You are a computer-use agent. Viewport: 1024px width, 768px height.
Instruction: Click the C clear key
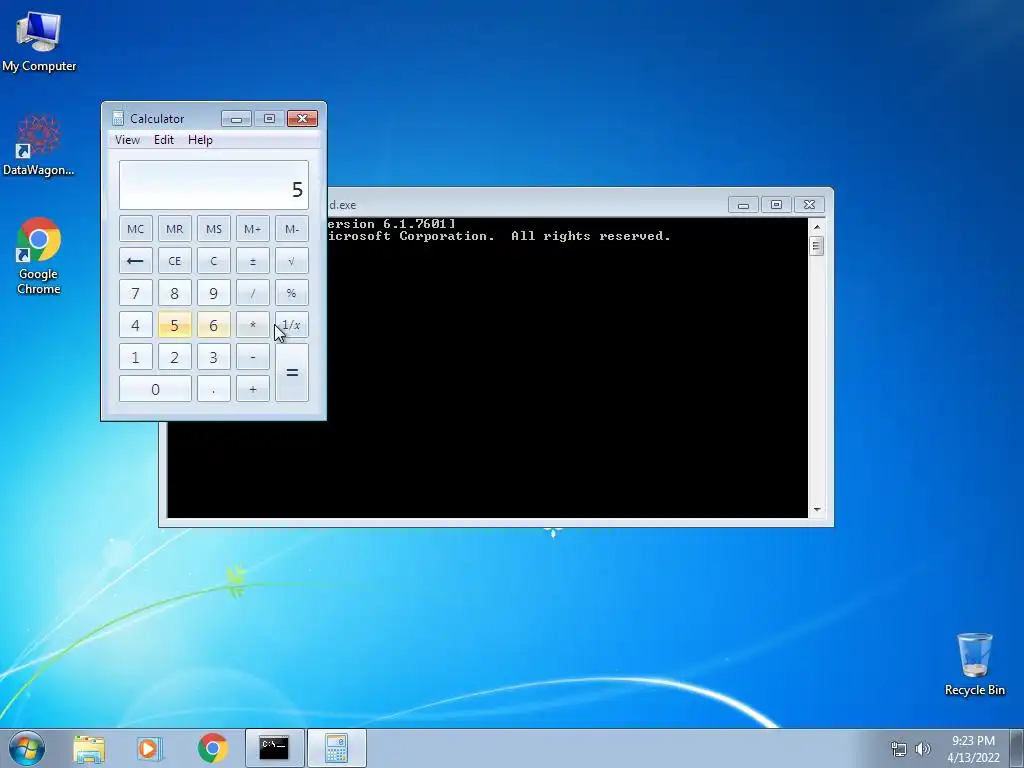(x=214, y=261)
